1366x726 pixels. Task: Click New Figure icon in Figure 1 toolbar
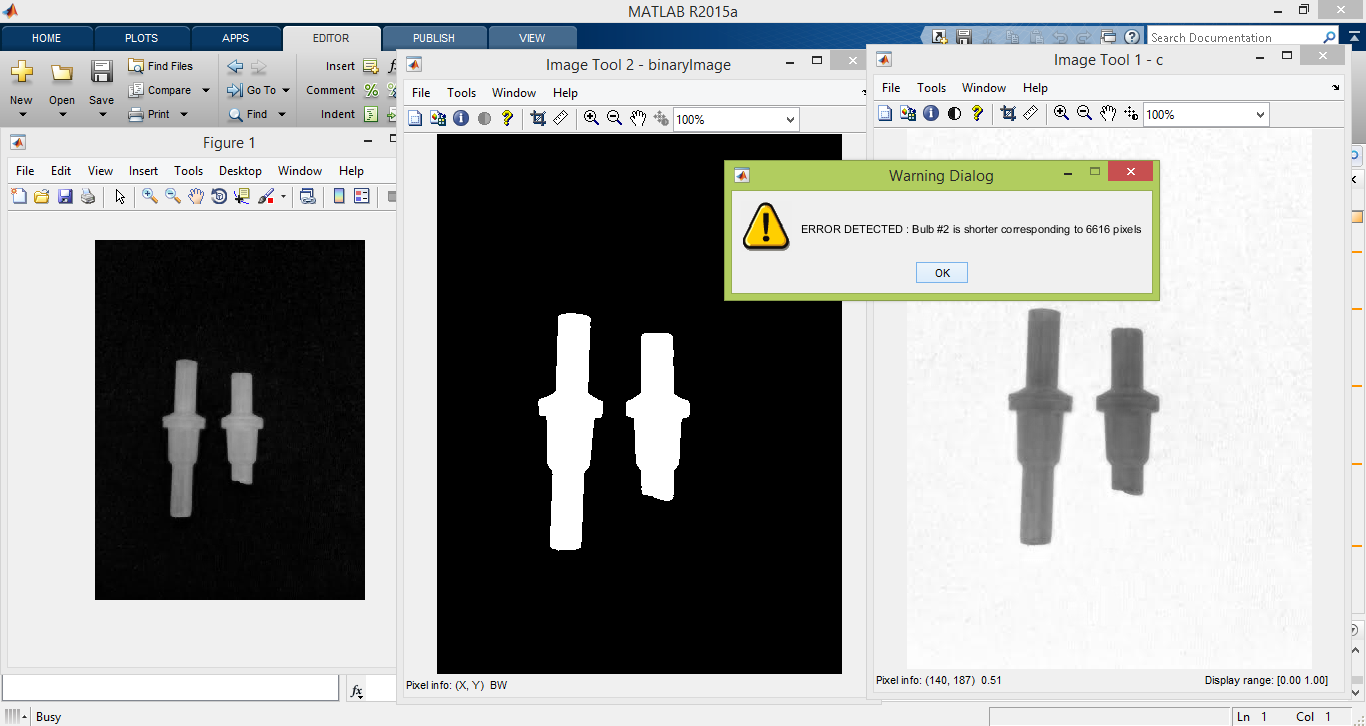click(x=19, y=196)
